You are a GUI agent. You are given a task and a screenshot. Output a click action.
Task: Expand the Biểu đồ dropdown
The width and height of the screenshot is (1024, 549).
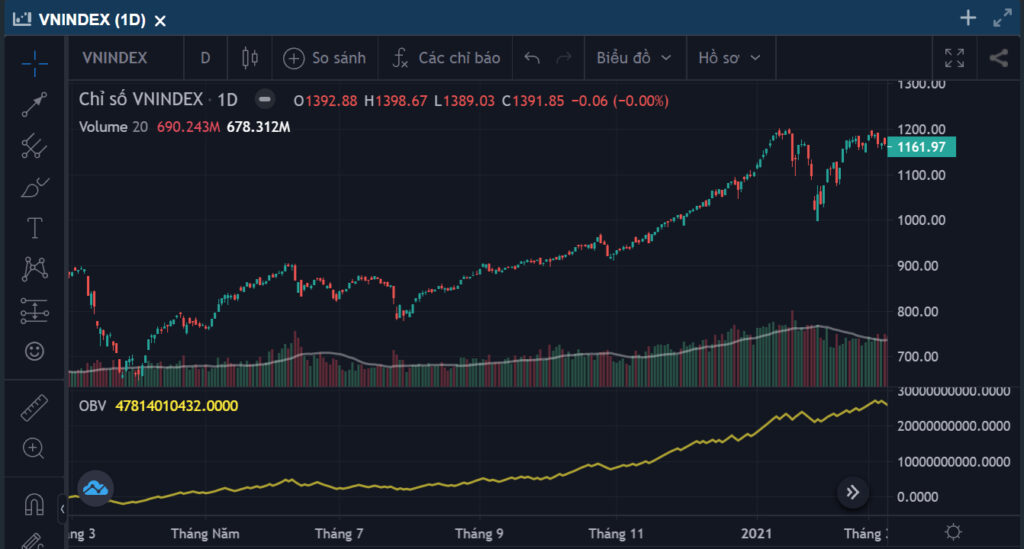pos(633,58)
